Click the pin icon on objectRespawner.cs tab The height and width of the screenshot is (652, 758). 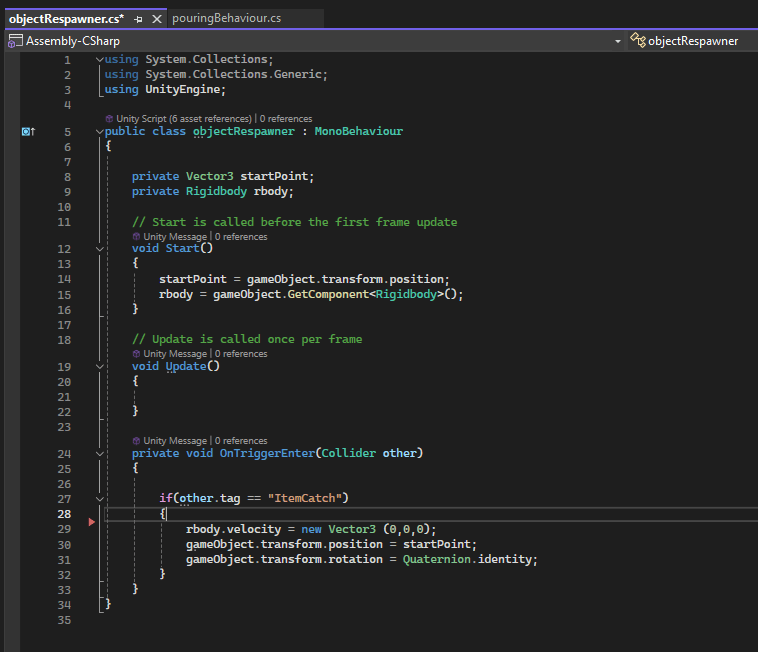click(139, 19)
